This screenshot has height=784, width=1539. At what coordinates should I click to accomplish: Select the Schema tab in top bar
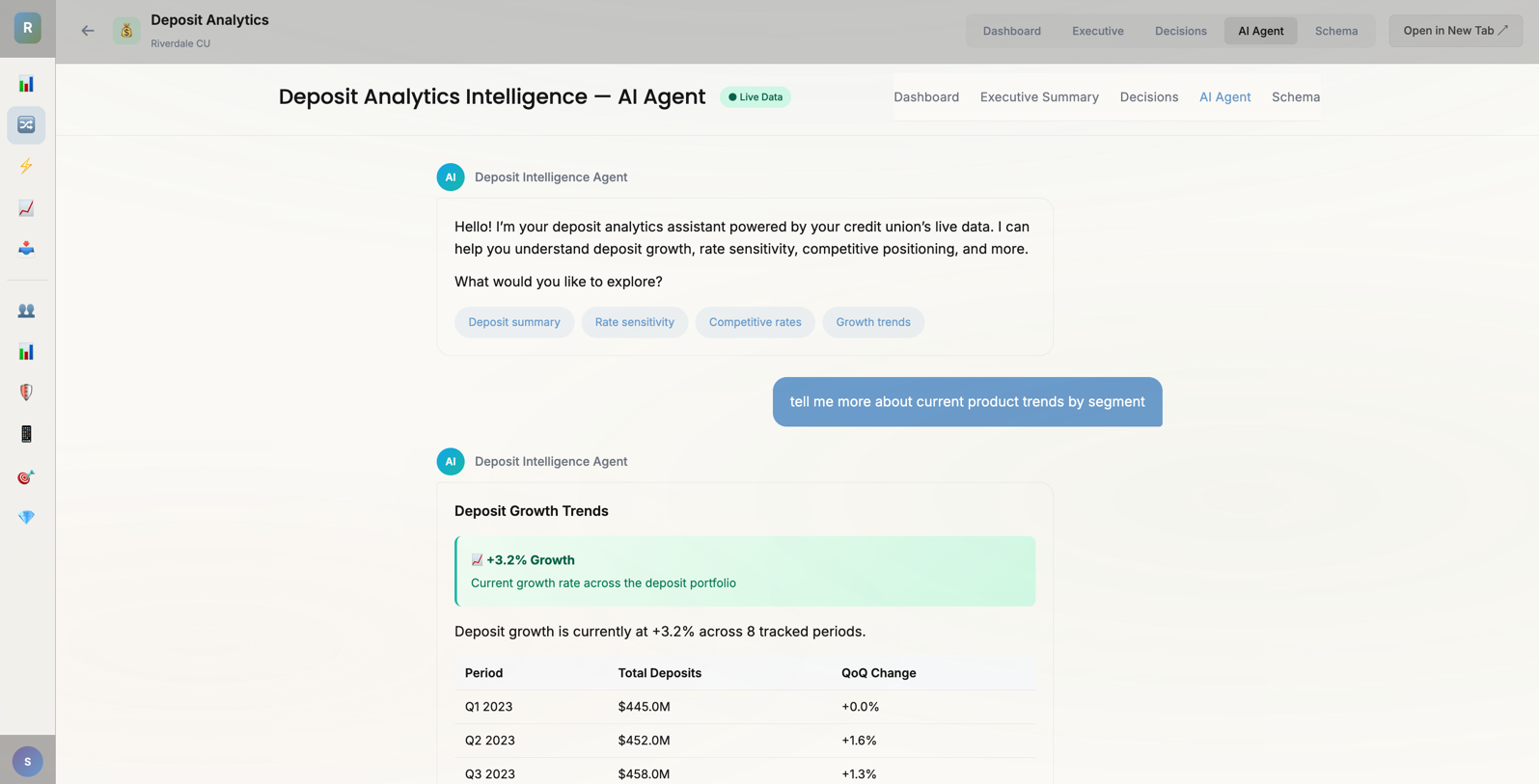point(1335,31)
